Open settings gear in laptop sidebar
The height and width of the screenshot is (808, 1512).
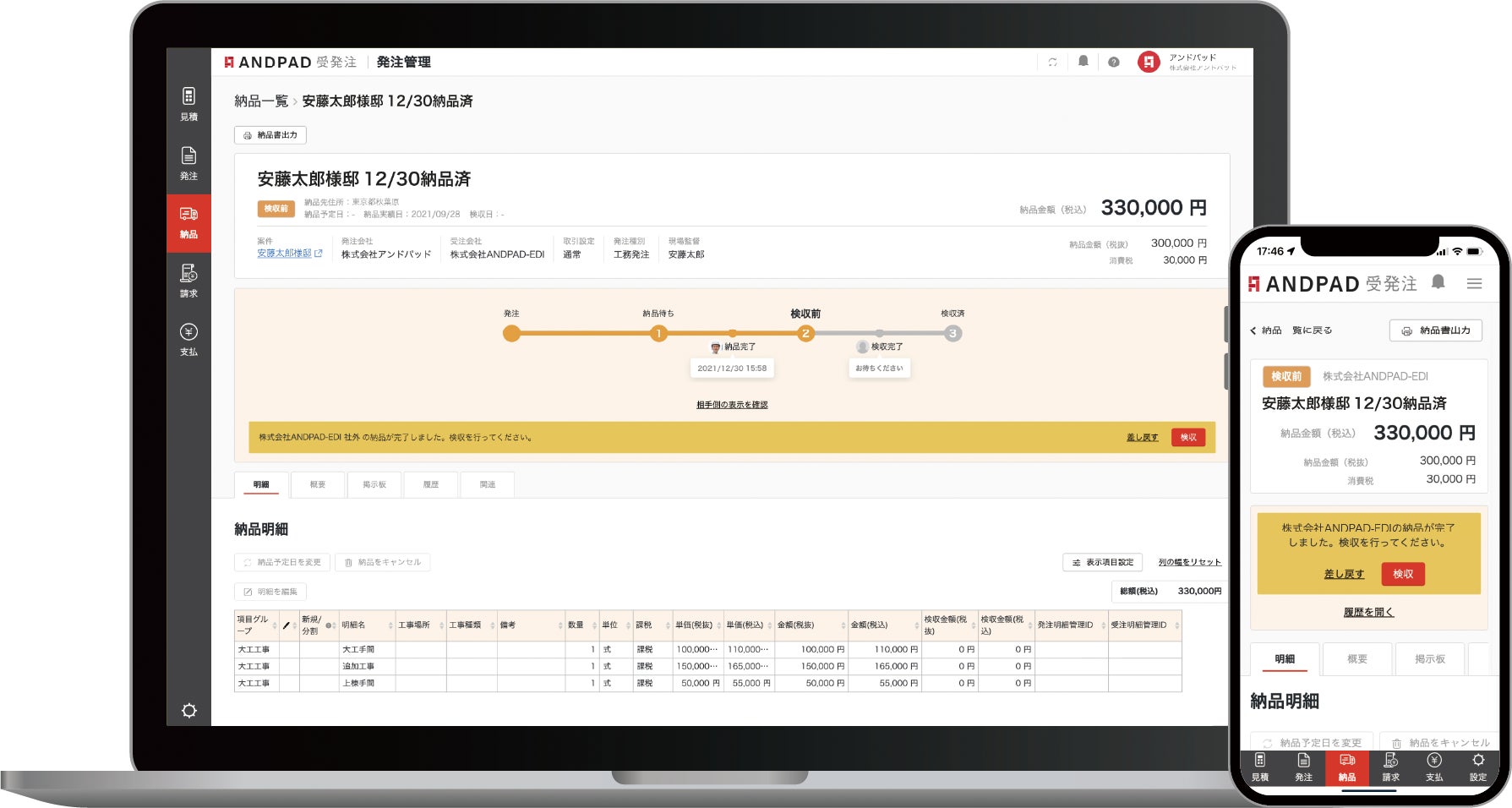[x=188, y=711]
